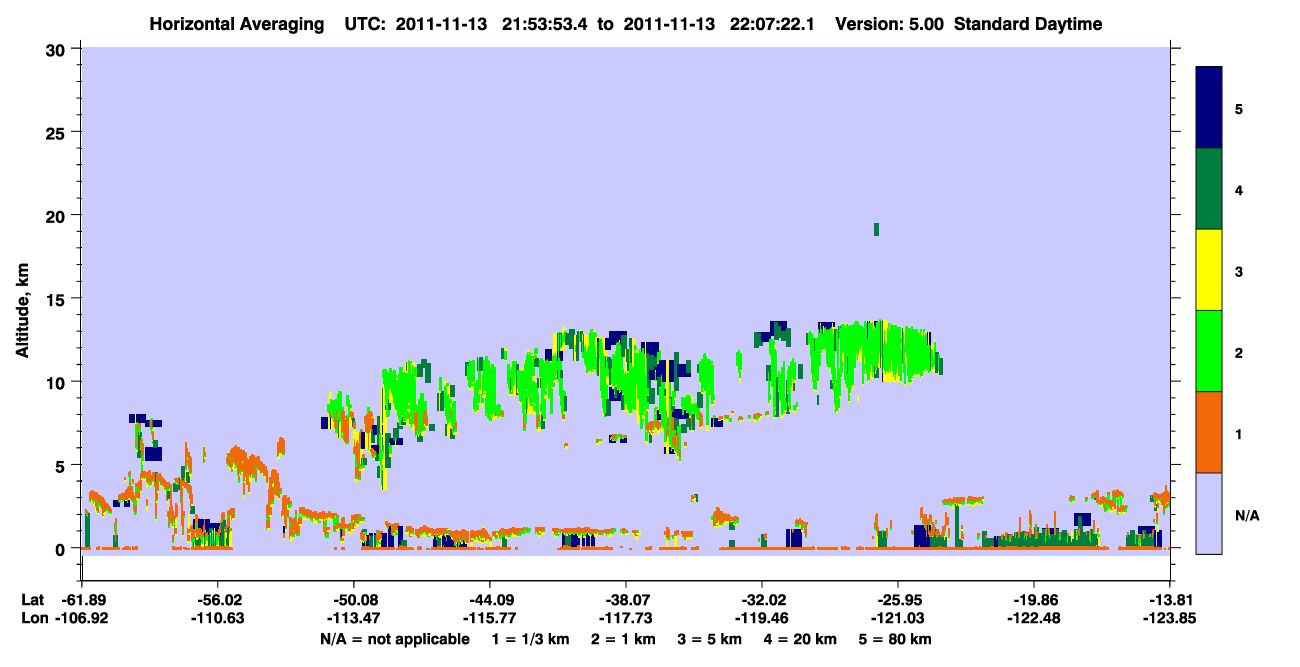Click longitude value -119.46

[762, 618]
